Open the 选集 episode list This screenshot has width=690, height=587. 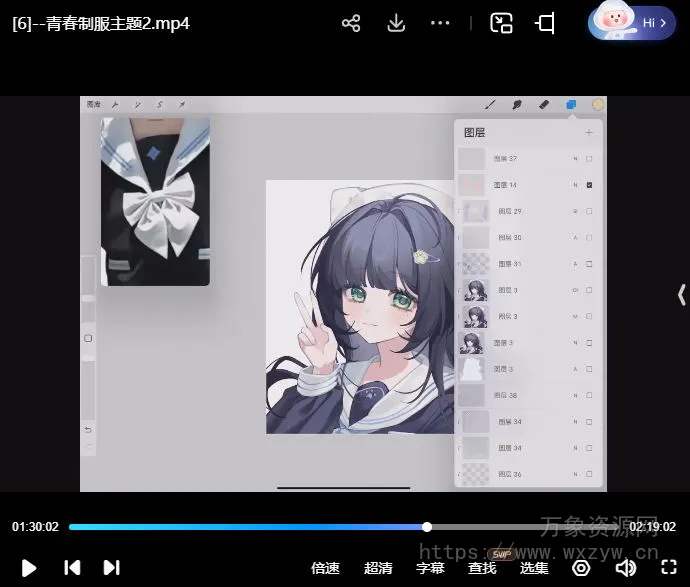(534, 568)
